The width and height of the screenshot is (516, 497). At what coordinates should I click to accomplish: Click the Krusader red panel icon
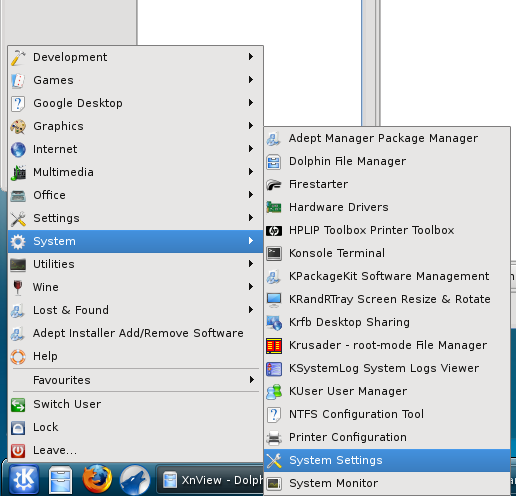click(x=274, y=345)
